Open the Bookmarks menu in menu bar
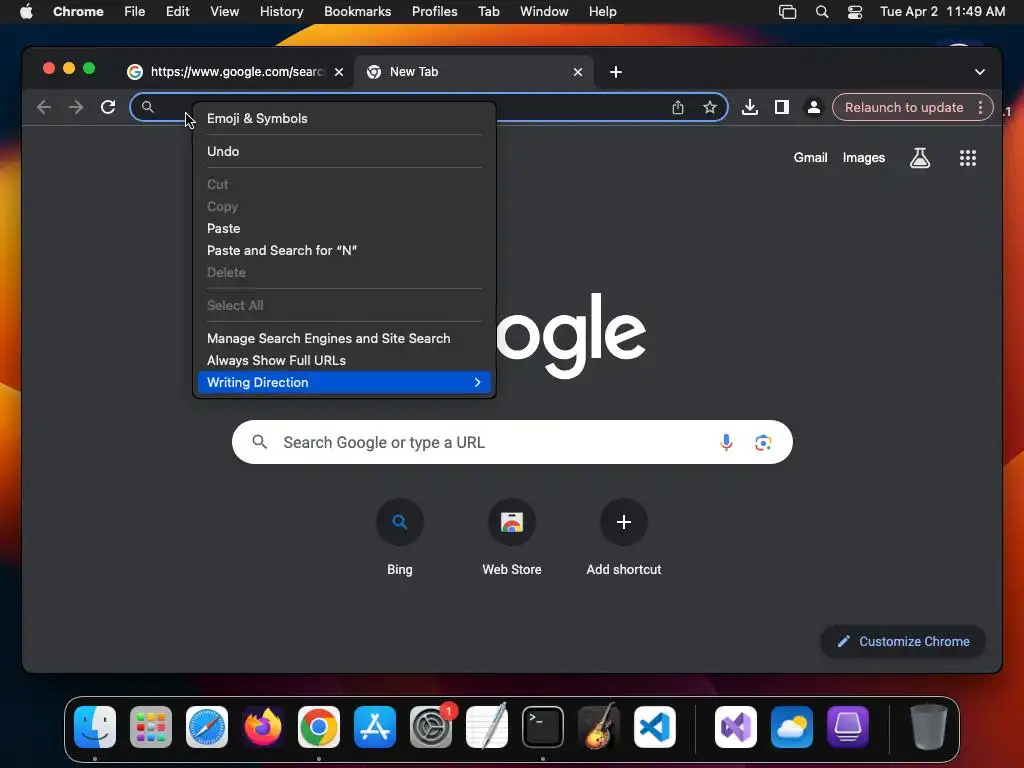Image resolution: width=1024 pixels, height=768 pixels. pos(357,12)
